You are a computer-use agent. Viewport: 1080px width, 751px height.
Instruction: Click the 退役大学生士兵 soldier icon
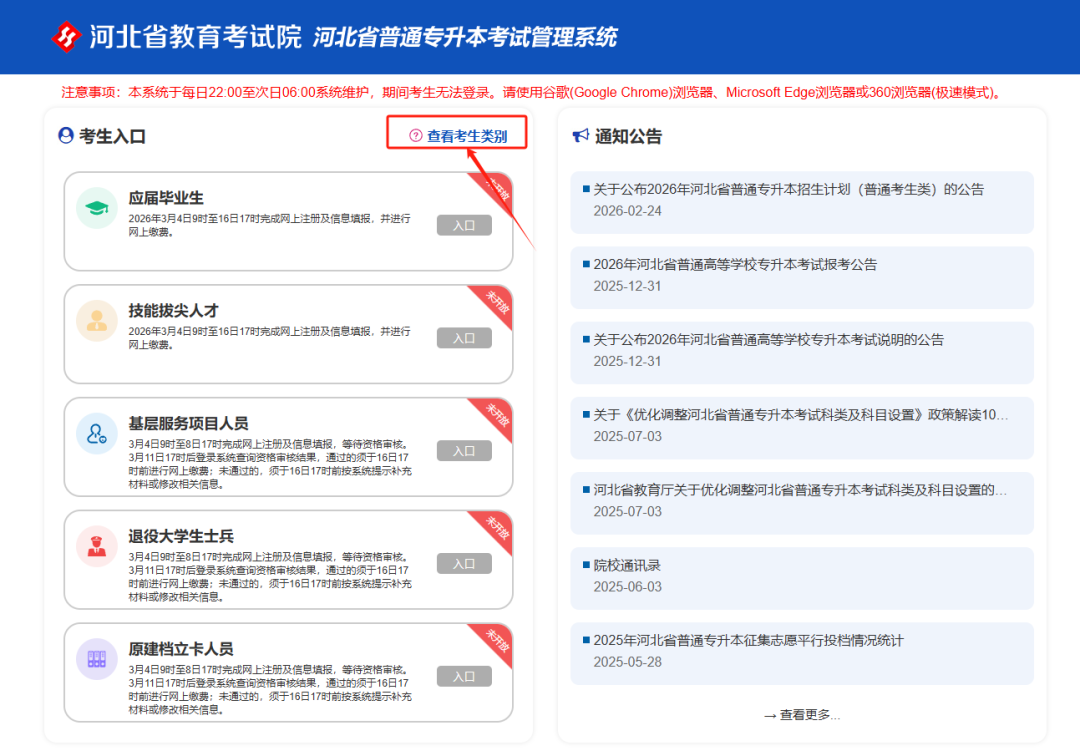[97, 546]
